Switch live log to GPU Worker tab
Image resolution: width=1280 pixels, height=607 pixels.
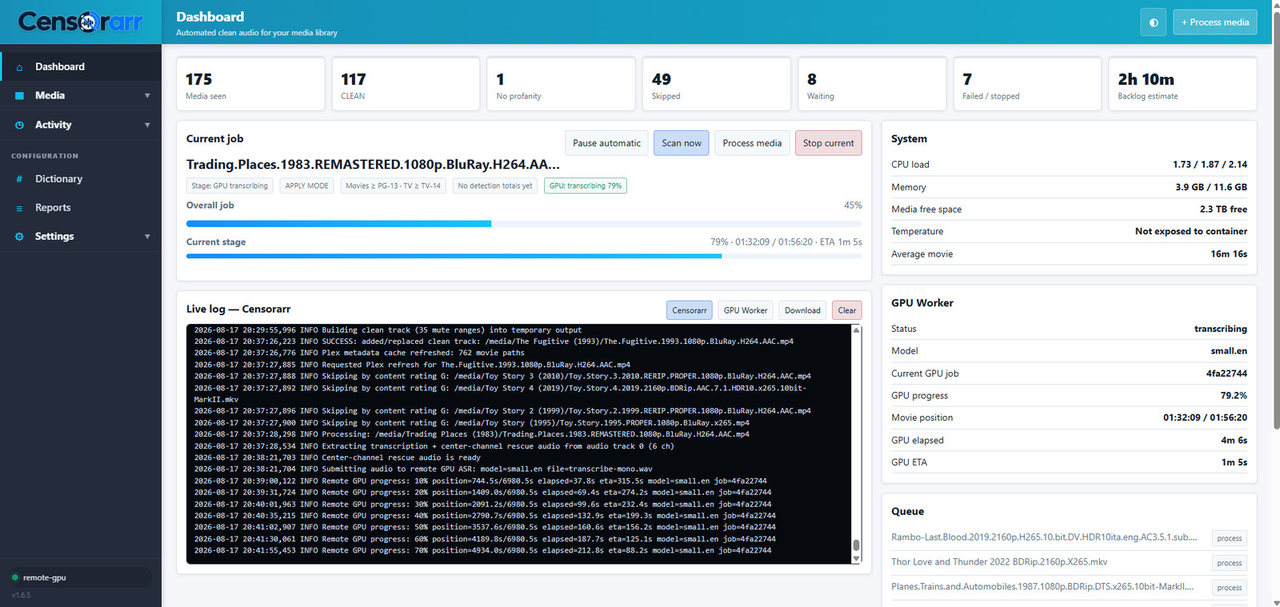pyautogui.click(x=745, y=310)
